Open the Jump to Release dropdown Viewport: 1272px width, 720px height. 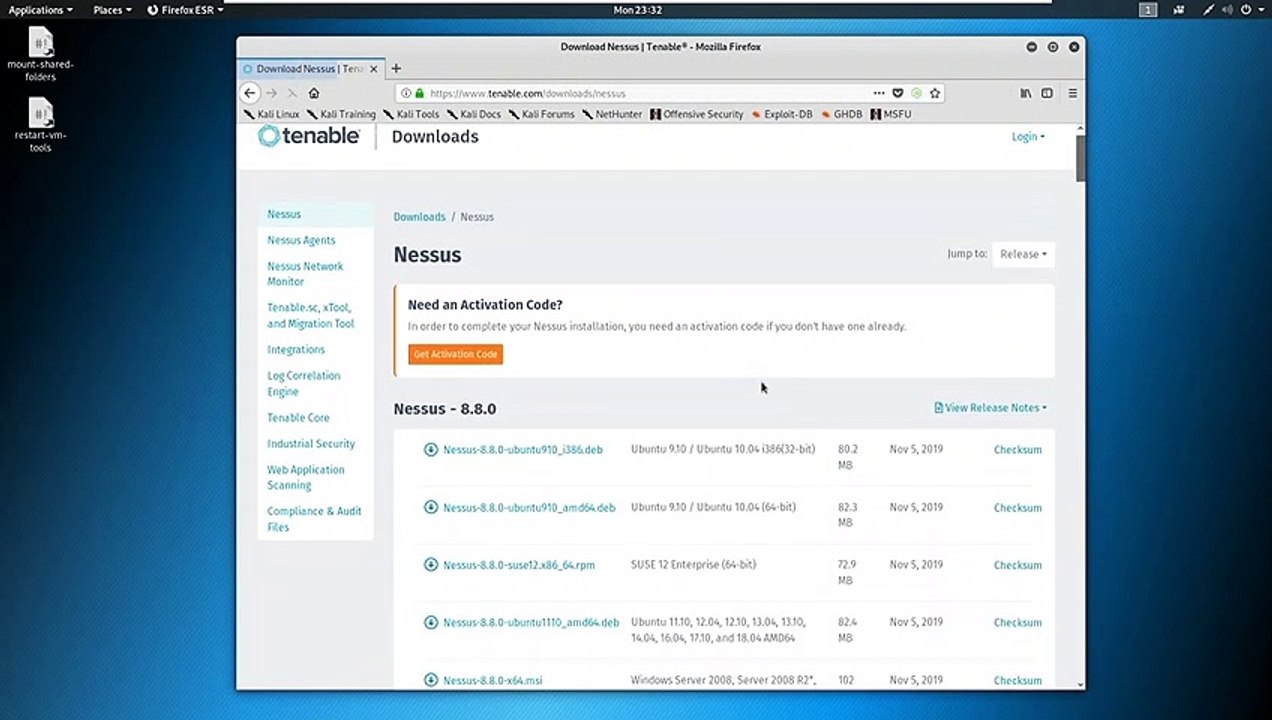pos(1023,254)
